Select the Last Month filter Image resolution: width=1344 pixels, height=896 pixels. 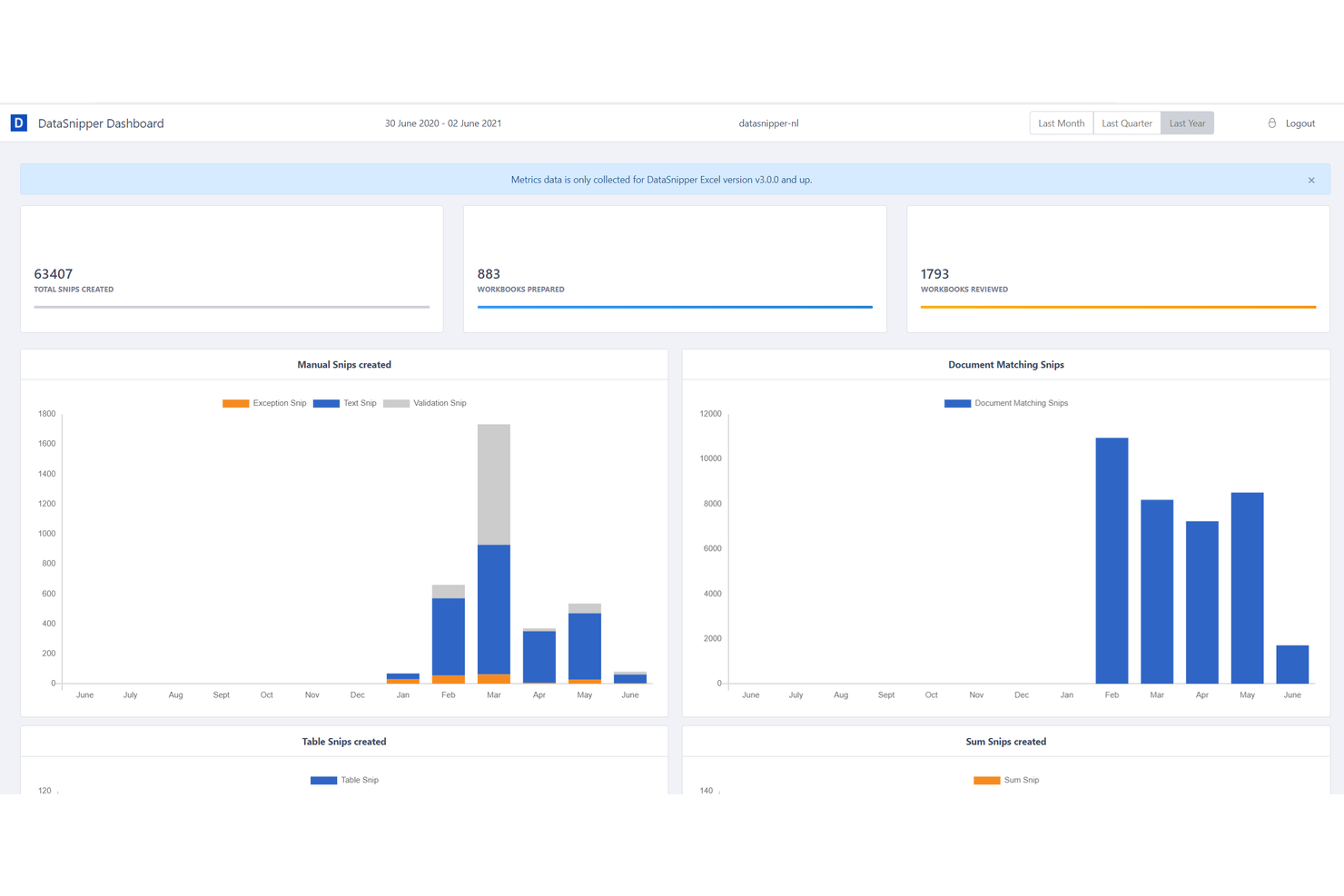[x=1062, y=123]
